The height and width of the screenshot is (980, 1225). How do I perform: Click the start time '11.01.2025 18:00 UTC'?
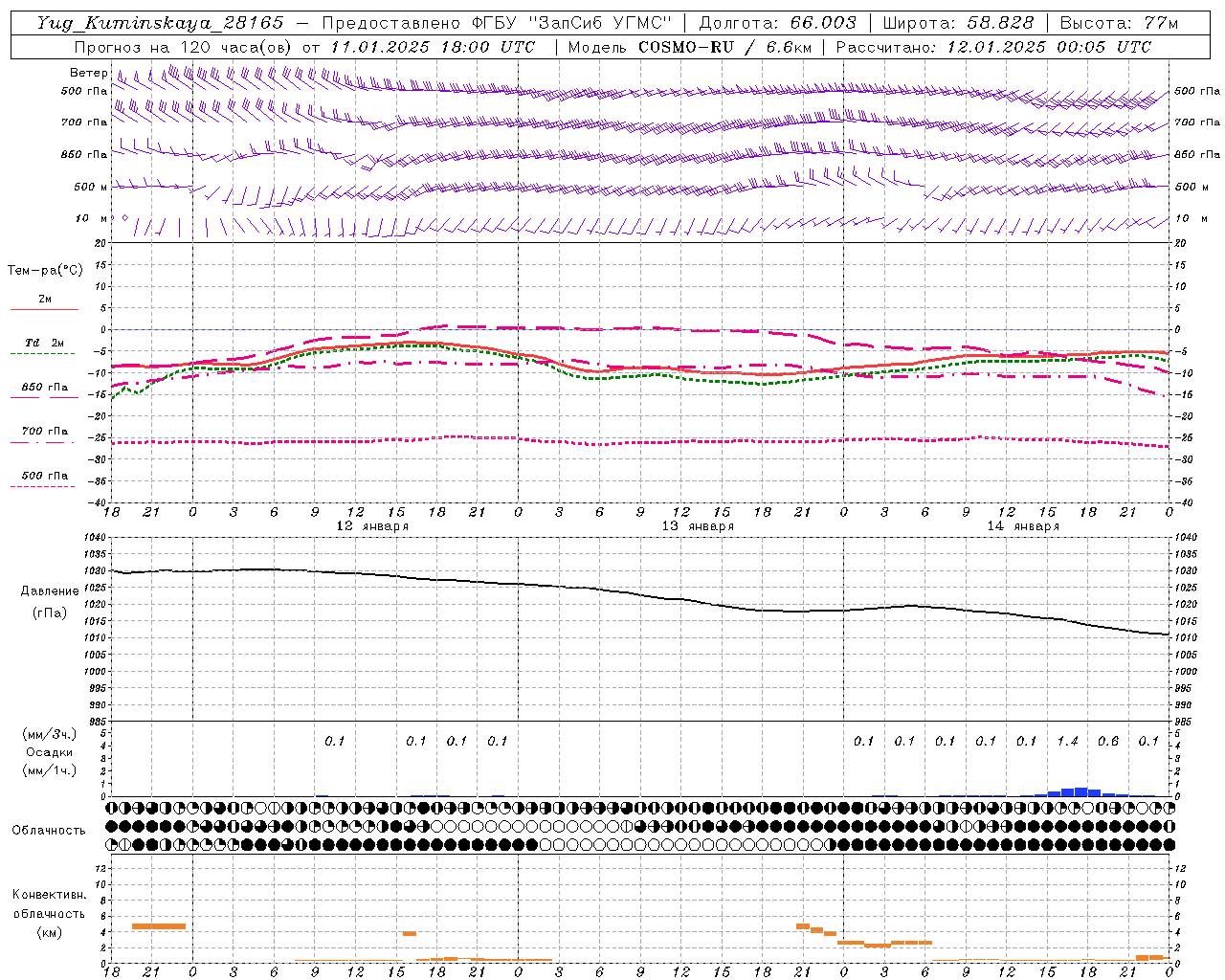tap(433, 47)
